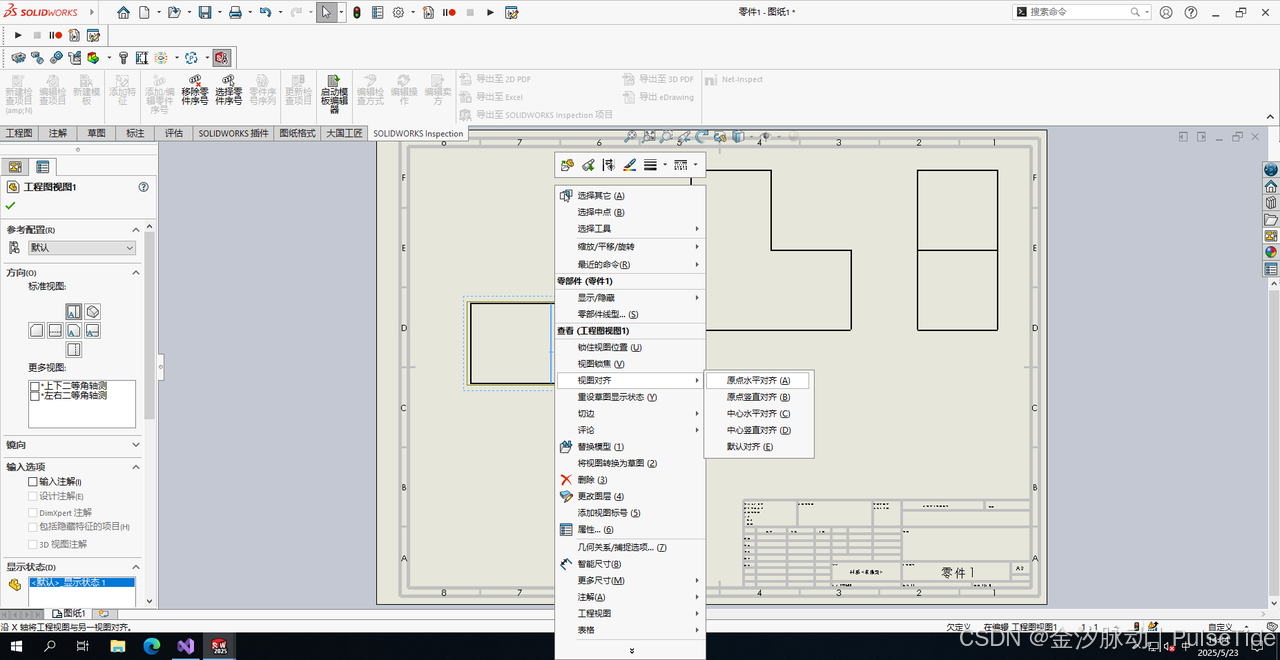Click the home icon in right task pane
This screenshot has width=1280, height=660.
point(1271,186)
